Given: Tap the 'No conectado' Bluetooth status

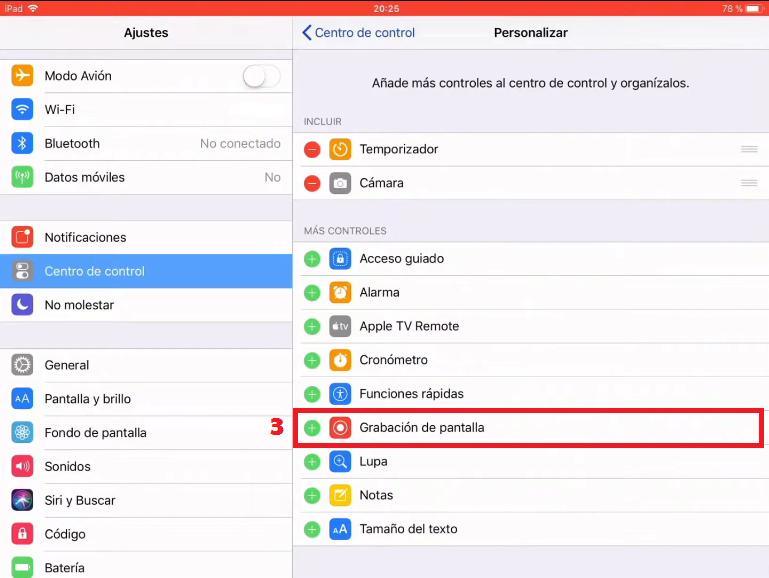Looking at the screenshot, I should 240,143.
